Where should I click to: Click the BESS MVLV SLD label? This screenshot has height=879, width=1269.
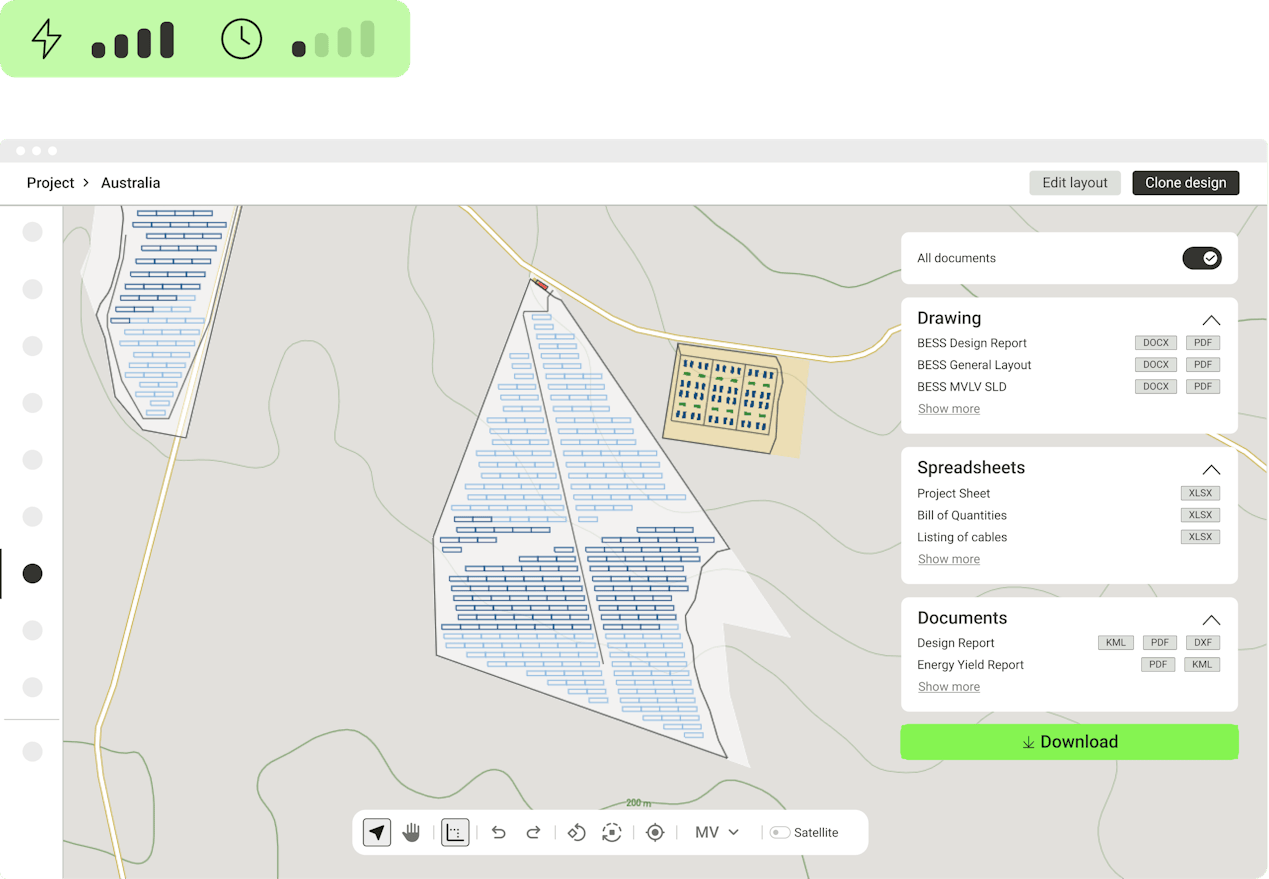pyautogui.click(x=962, y=387)
